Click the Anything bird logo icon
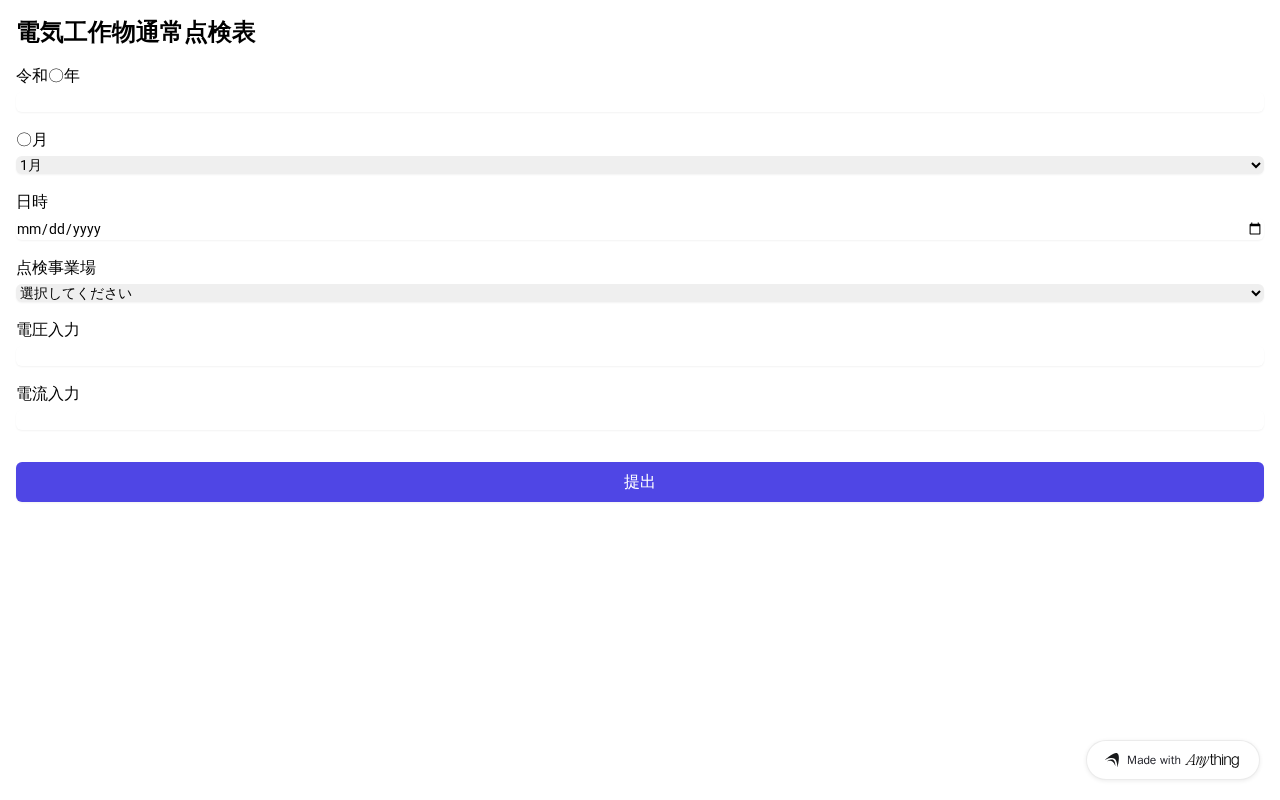This screenshot has width=1280, height=800. tap(1112, 760)
